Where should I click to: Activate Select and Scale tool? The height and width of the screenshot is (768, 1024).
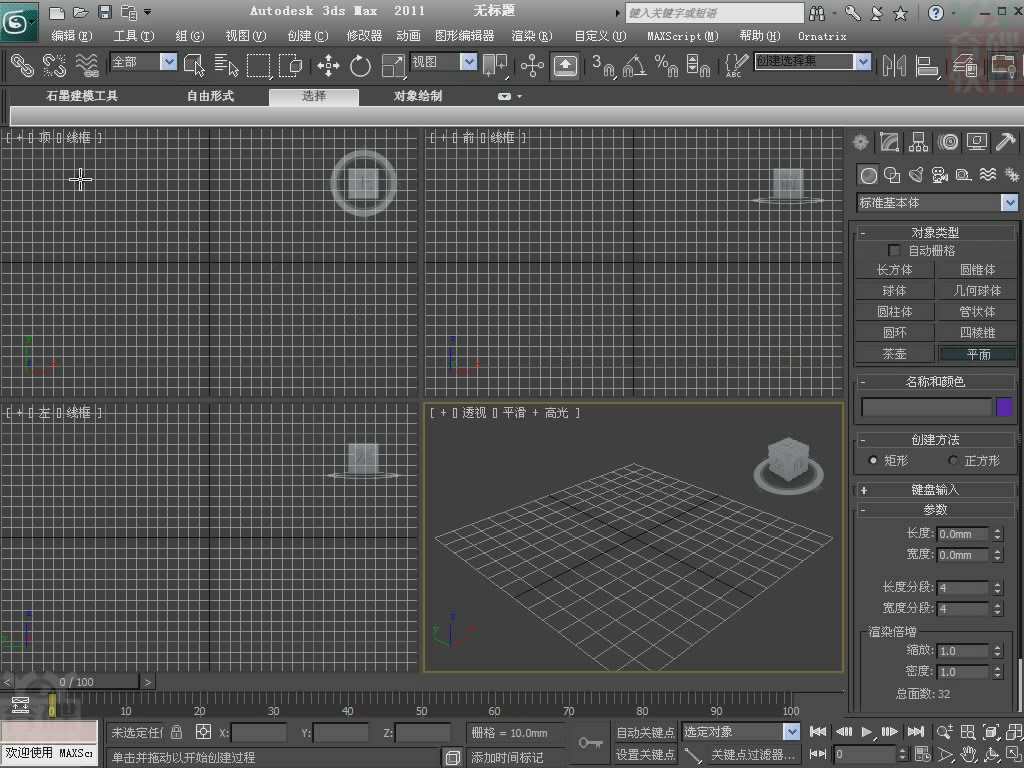[x=392, y=65]
